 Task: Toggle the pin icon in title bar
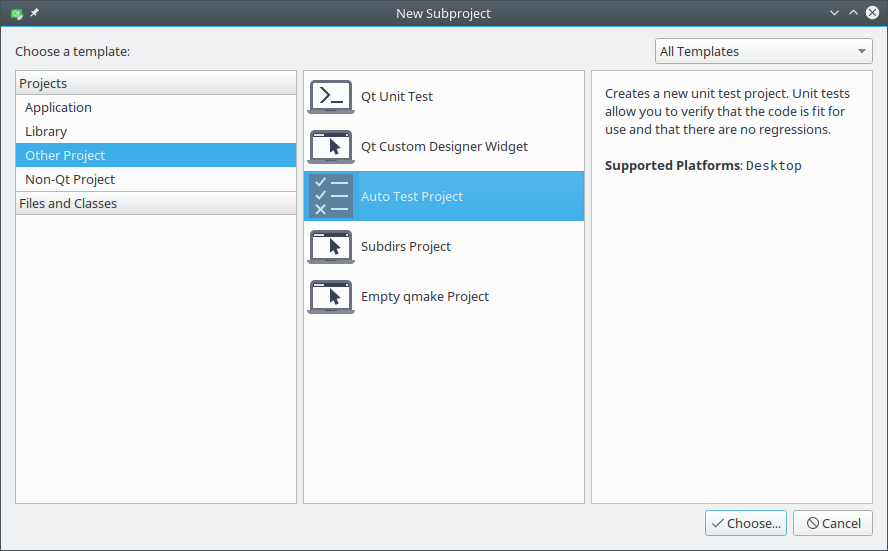coord(35,12)
